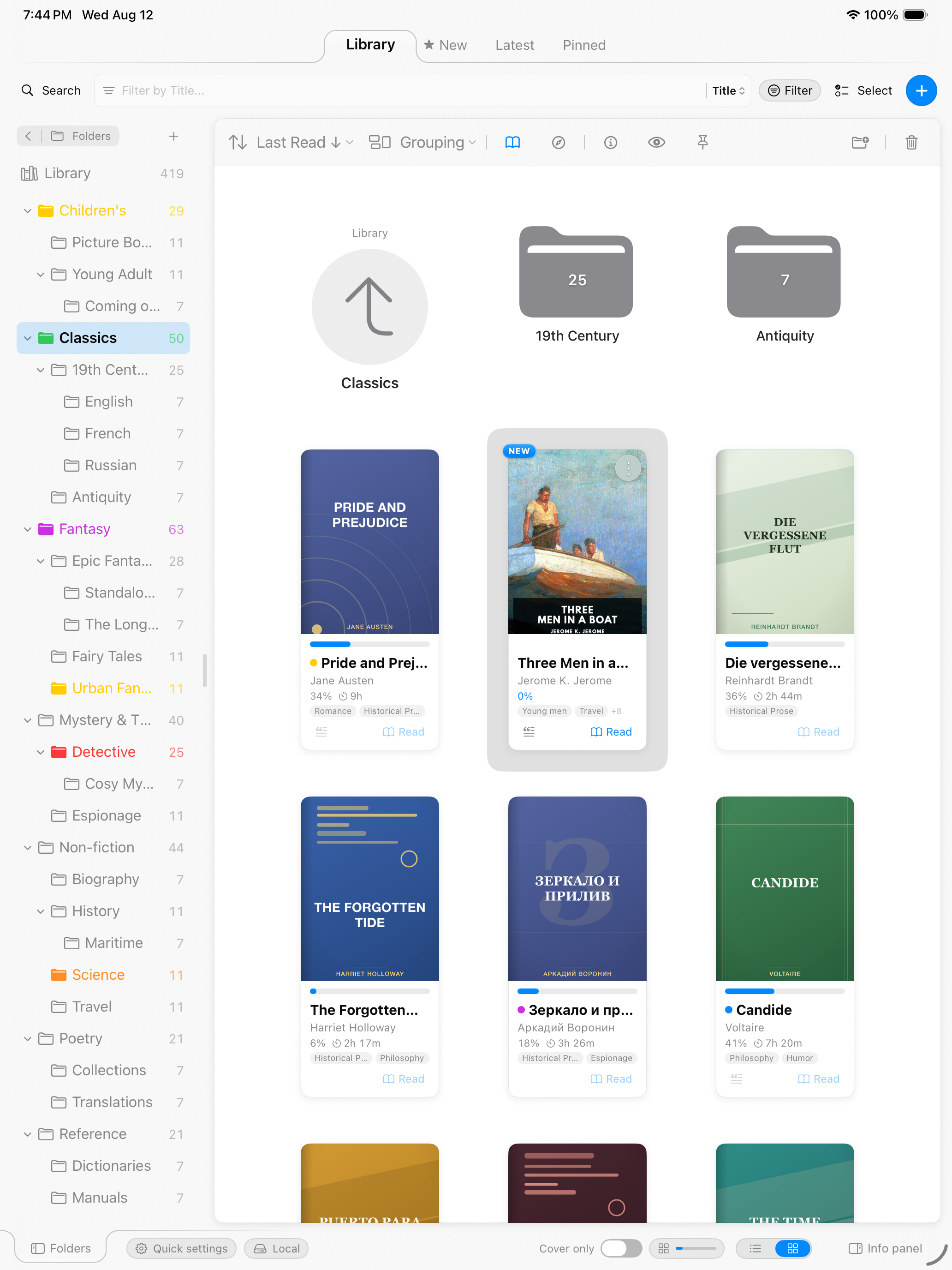952x1270 pixels.
Task: Select the Urban Fan... folder in sidebar
Action: coord(103,689)
